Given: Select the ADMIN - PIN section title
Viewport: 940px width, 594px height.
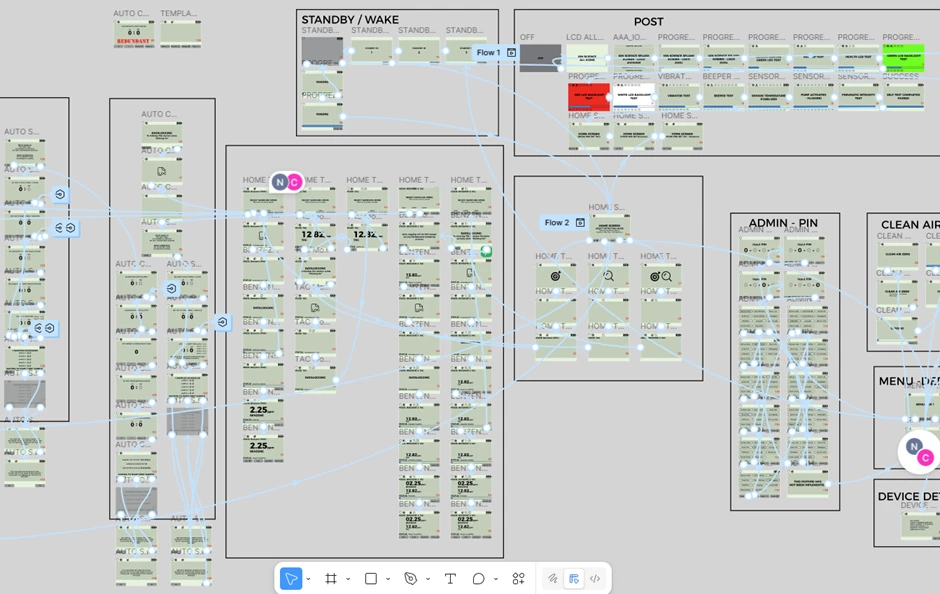Looking at the screenshot, I should click(x=783, y=223).
